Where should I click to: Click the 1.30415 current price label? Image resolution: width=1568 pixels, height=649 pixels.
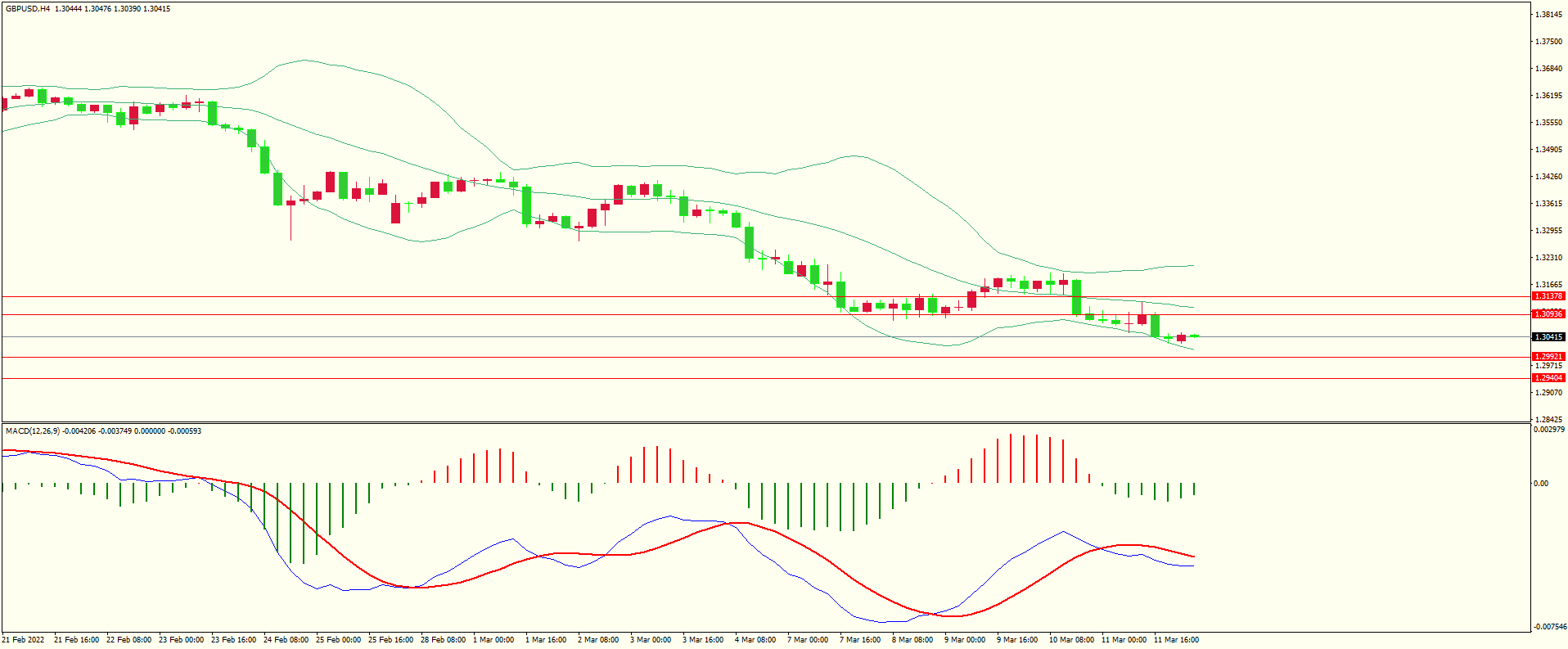pos(1548,337)
